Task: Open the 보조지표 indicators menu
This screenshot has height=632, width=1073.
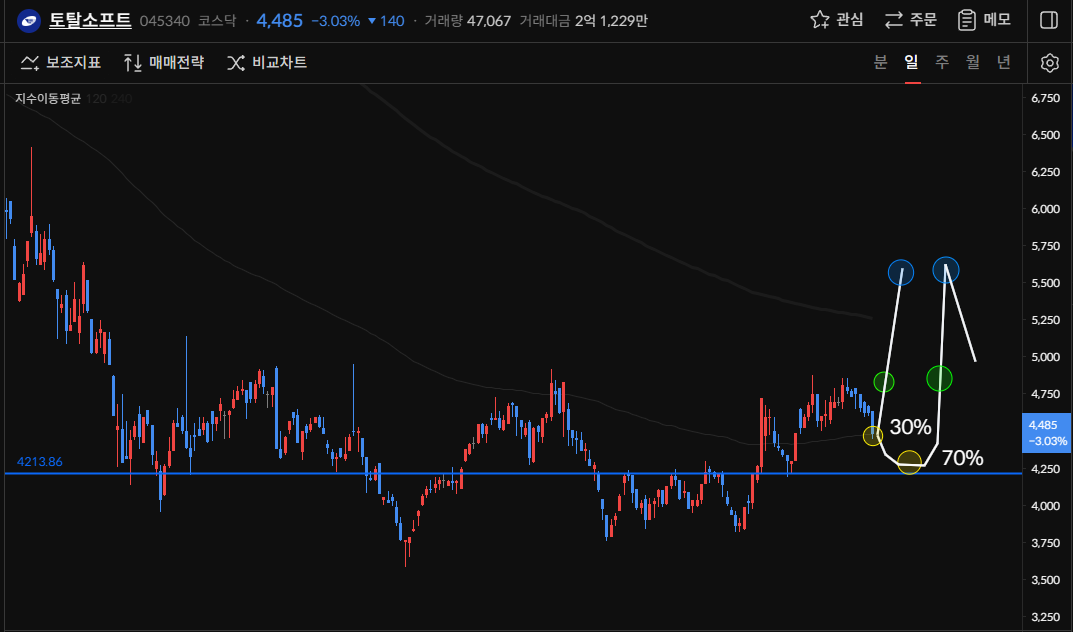Action: [60, 63]
